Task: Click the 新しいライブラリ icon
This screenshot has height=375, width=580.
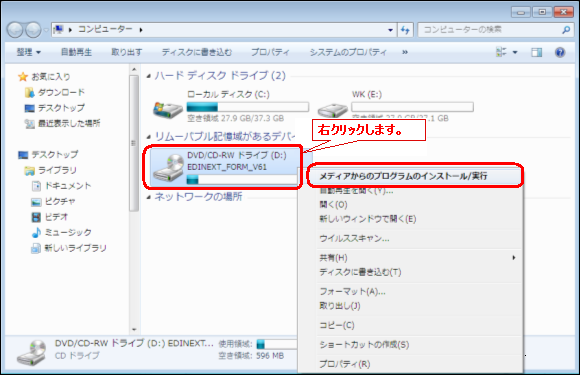Action: pyautogui.click(x=36, y=248)
